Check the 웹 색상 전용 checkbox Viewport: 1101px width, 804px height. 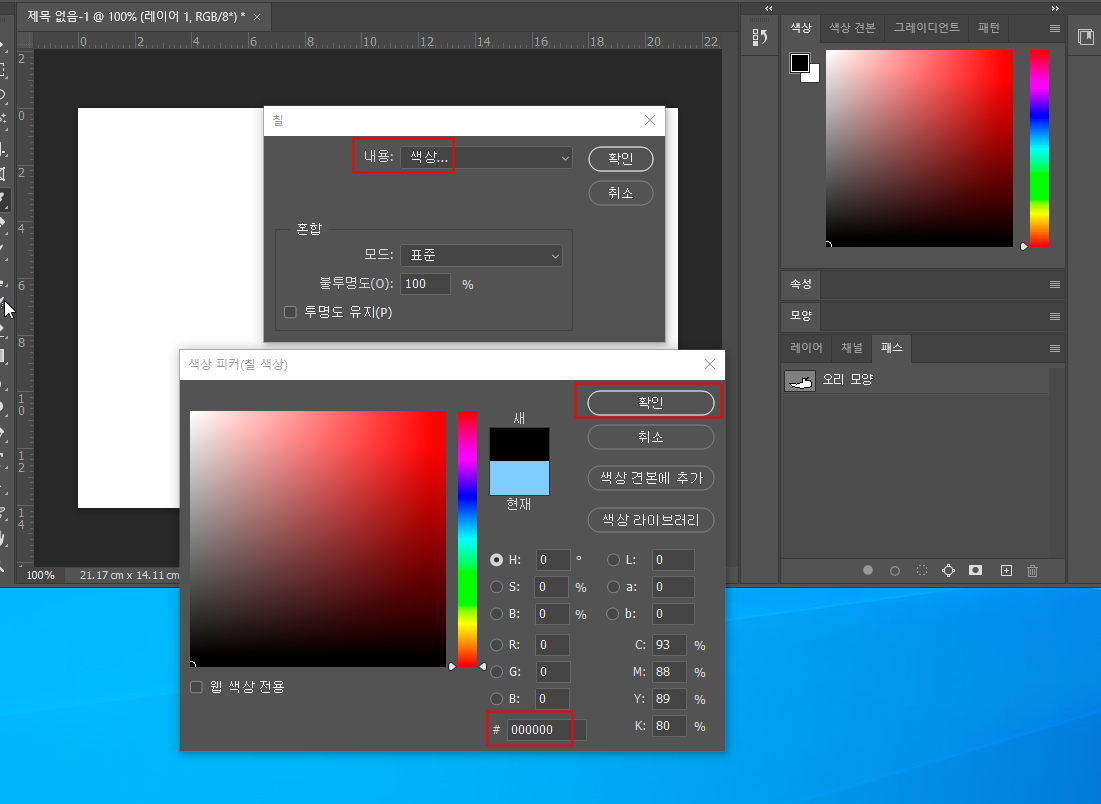[197, 687]
